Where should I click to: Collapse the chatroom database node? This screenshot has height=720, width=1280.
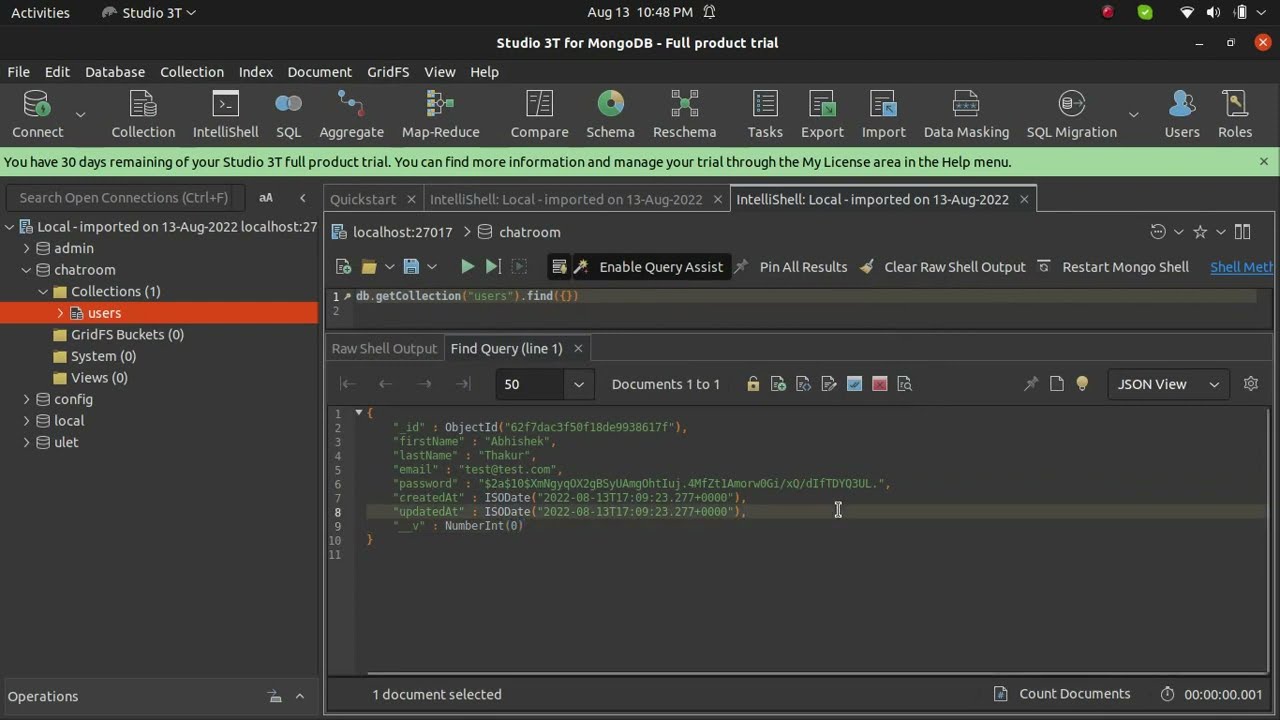pos(27,270)
